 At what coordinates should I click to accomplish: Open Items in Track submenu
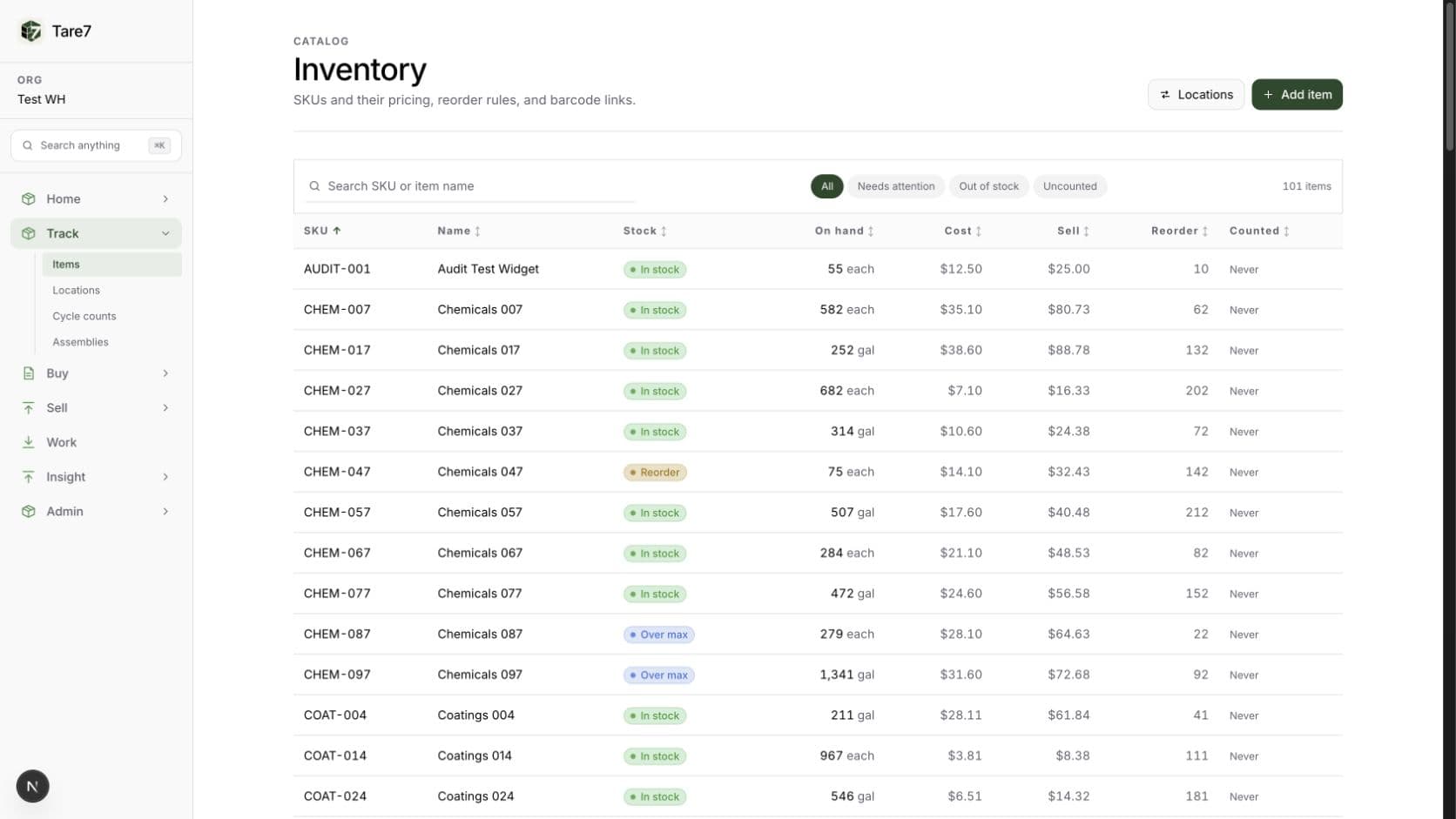(x=111, y=265)
